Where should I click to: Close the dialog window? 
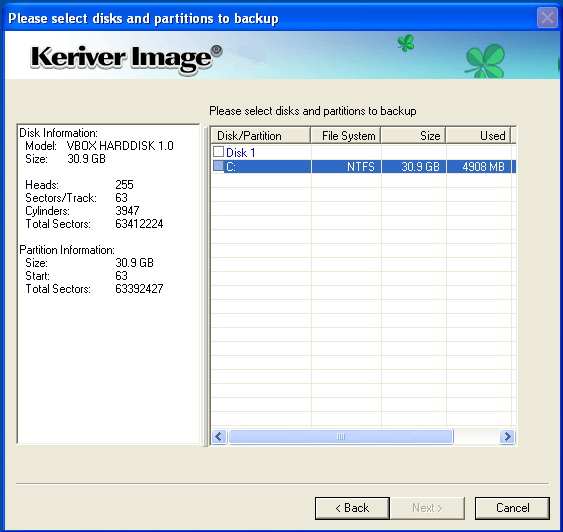point(547,17)
